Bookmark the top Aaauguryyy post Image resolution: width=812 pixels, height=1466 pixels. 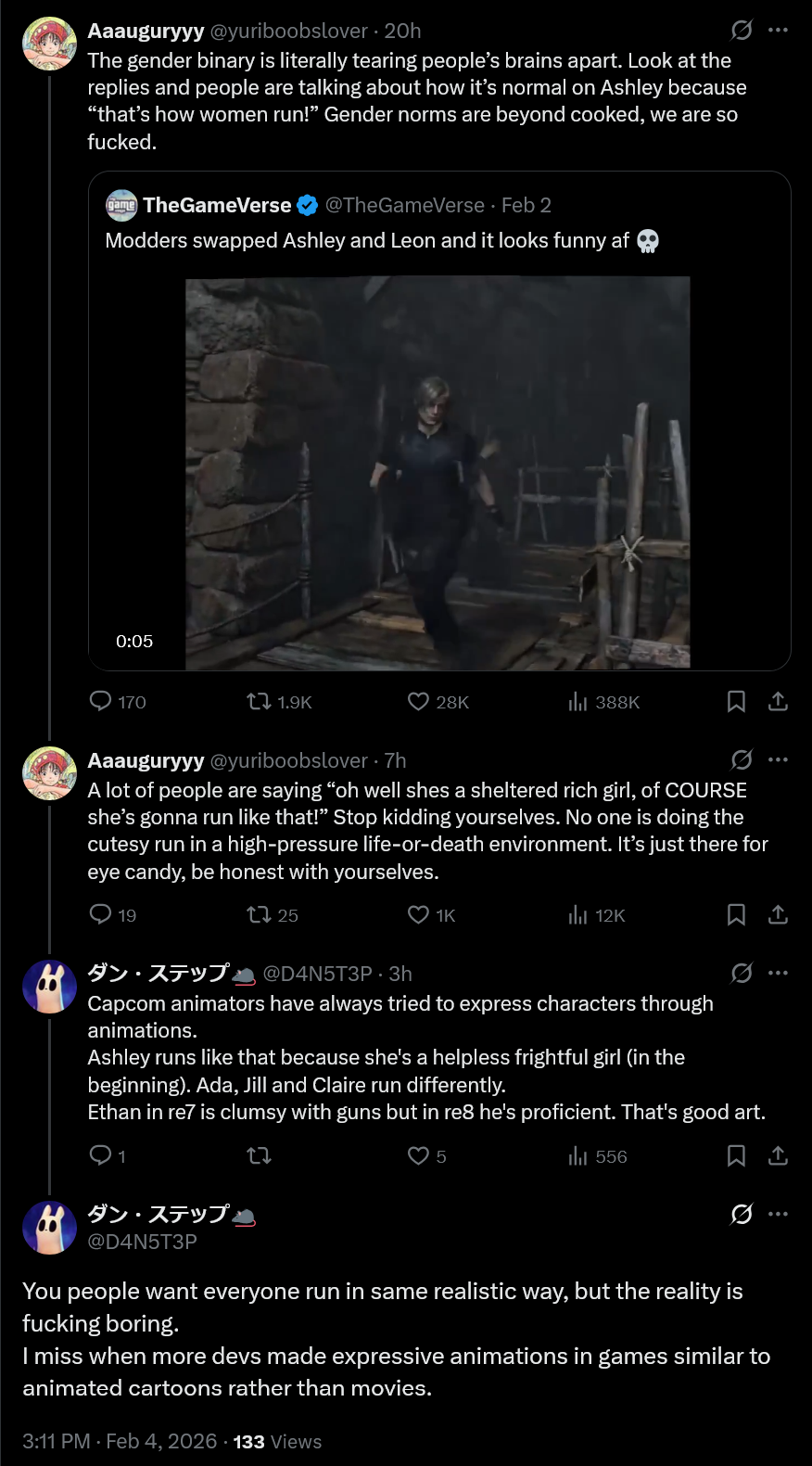tap(736, 702)
